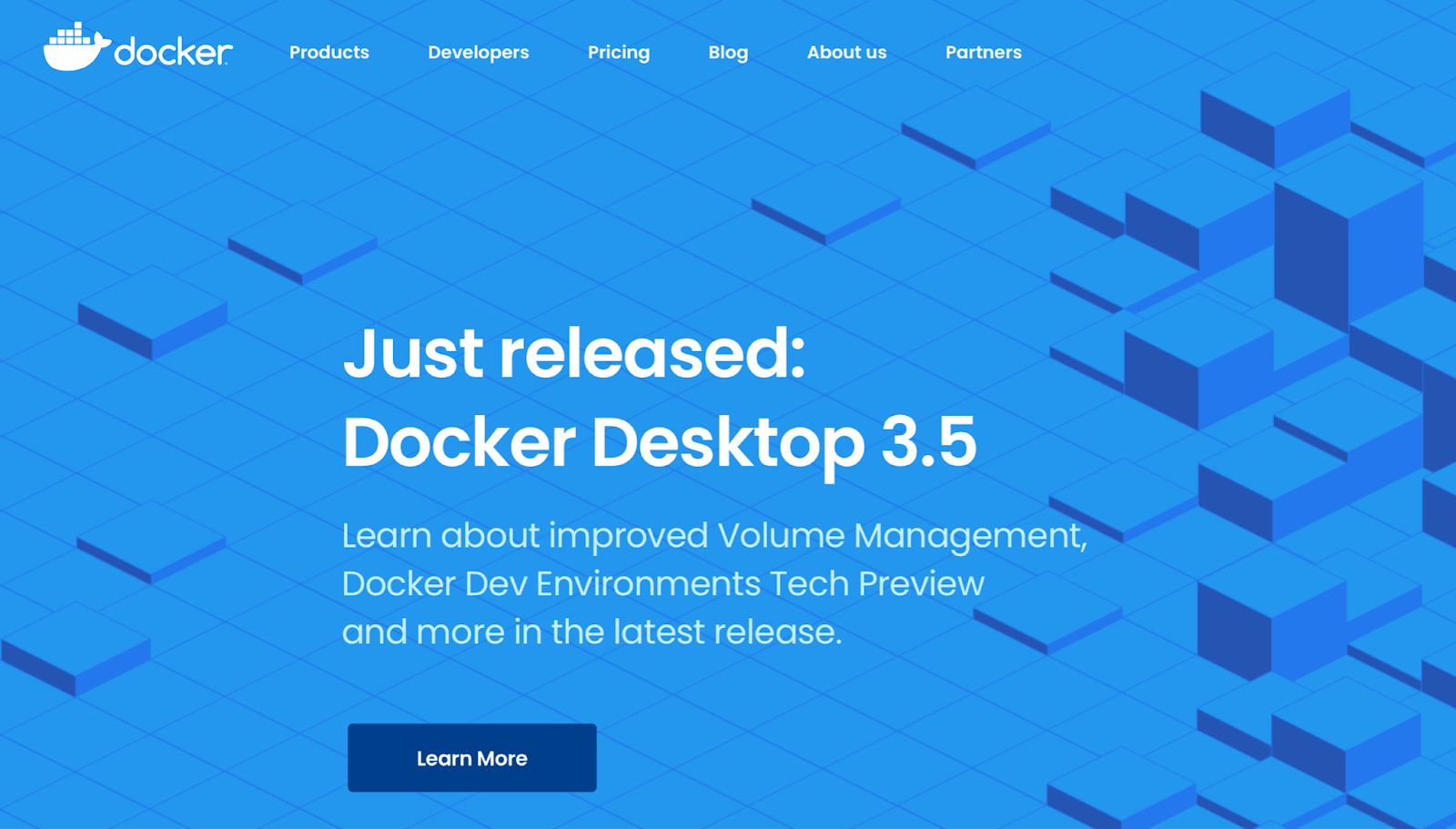Go to the Pricing page
This screenshot has width=1456, height=829.
(619, 53)
